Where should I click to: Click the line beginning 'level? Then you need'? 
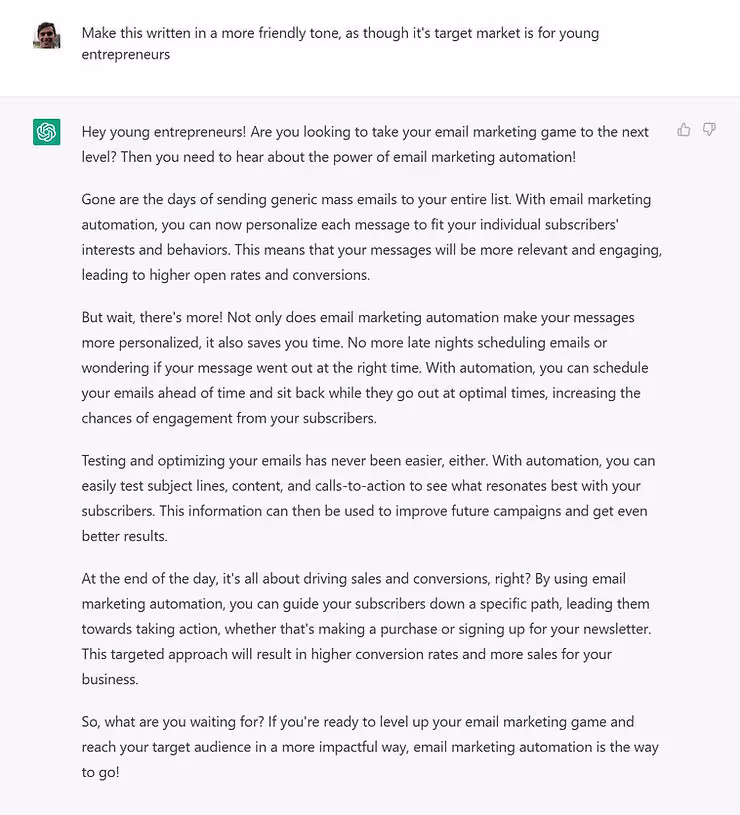pyautogui.click(x=328, y=157)
